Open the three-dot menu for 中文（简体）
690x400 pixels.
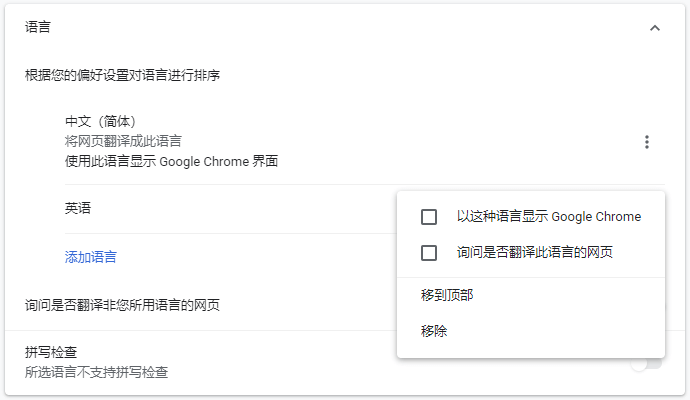647,142
